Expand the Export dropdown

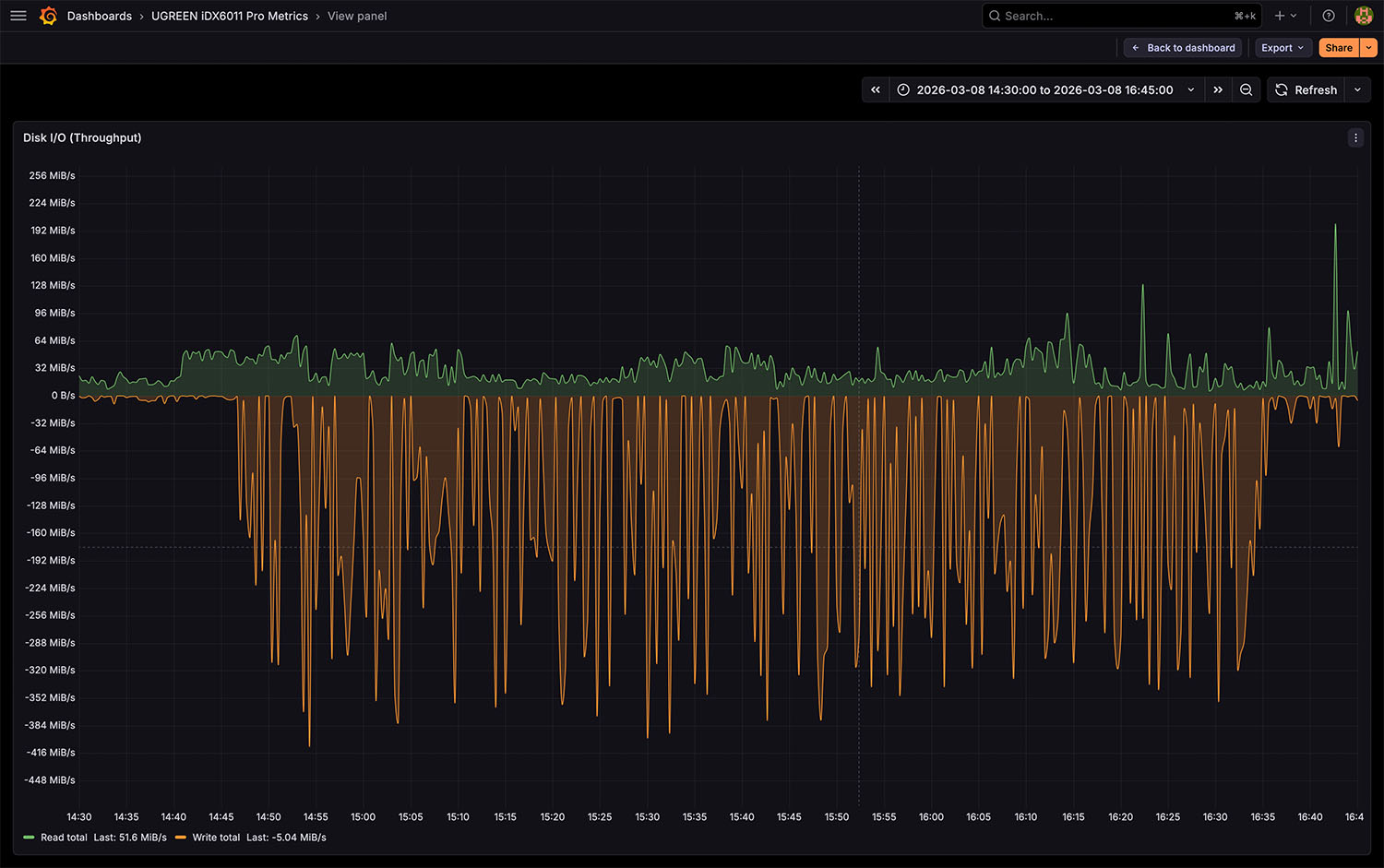pyautogui.click(x=1283, y=48)
